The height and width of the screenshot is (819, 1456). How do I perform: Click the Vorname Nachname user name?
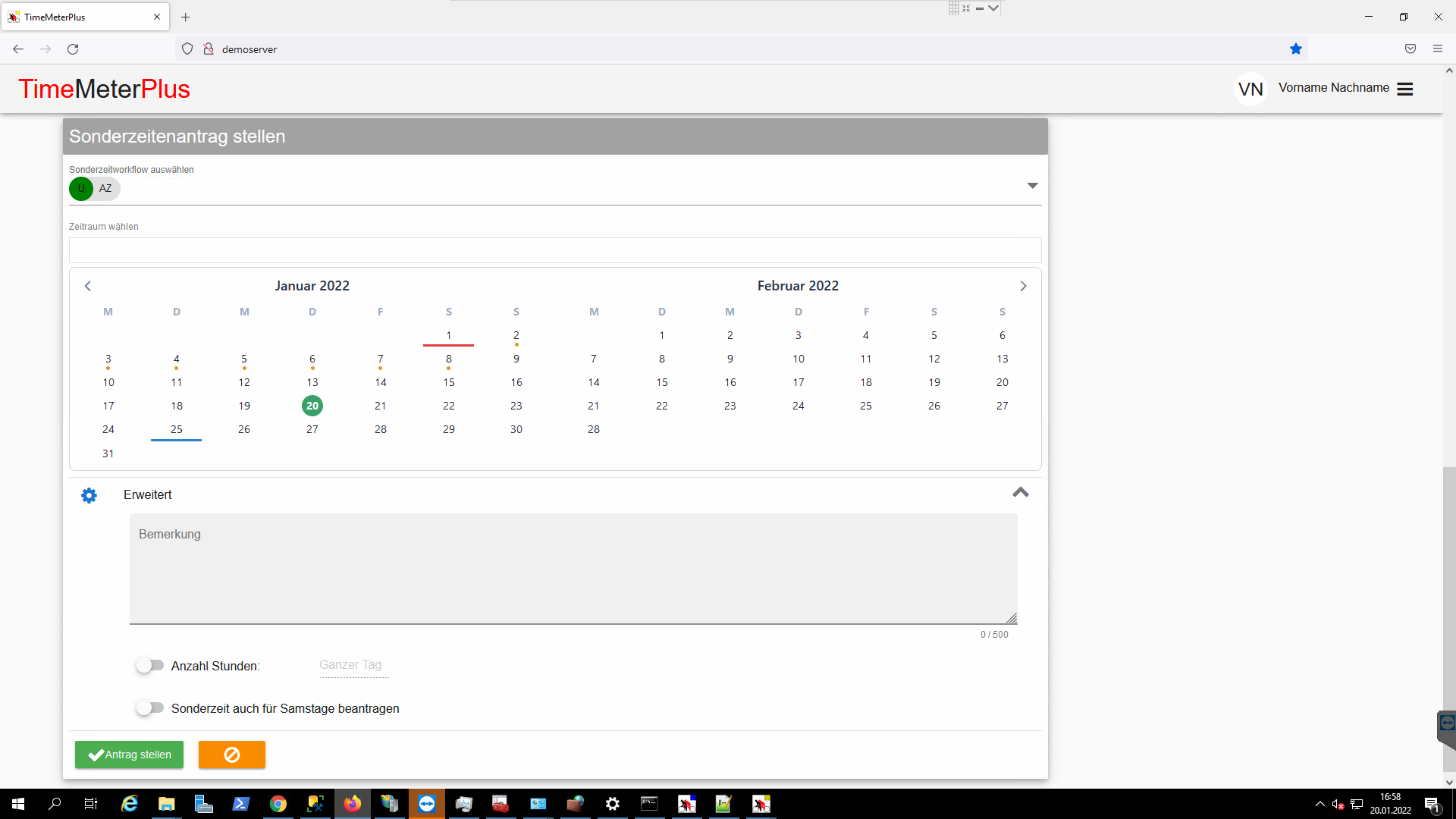1334,88
